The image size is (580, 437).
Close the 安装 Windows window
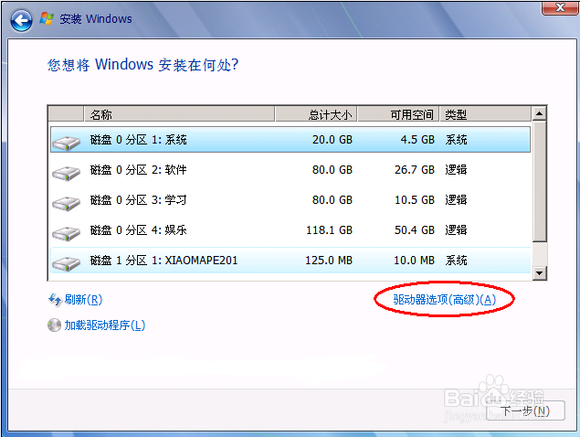[x=560, y=8]
